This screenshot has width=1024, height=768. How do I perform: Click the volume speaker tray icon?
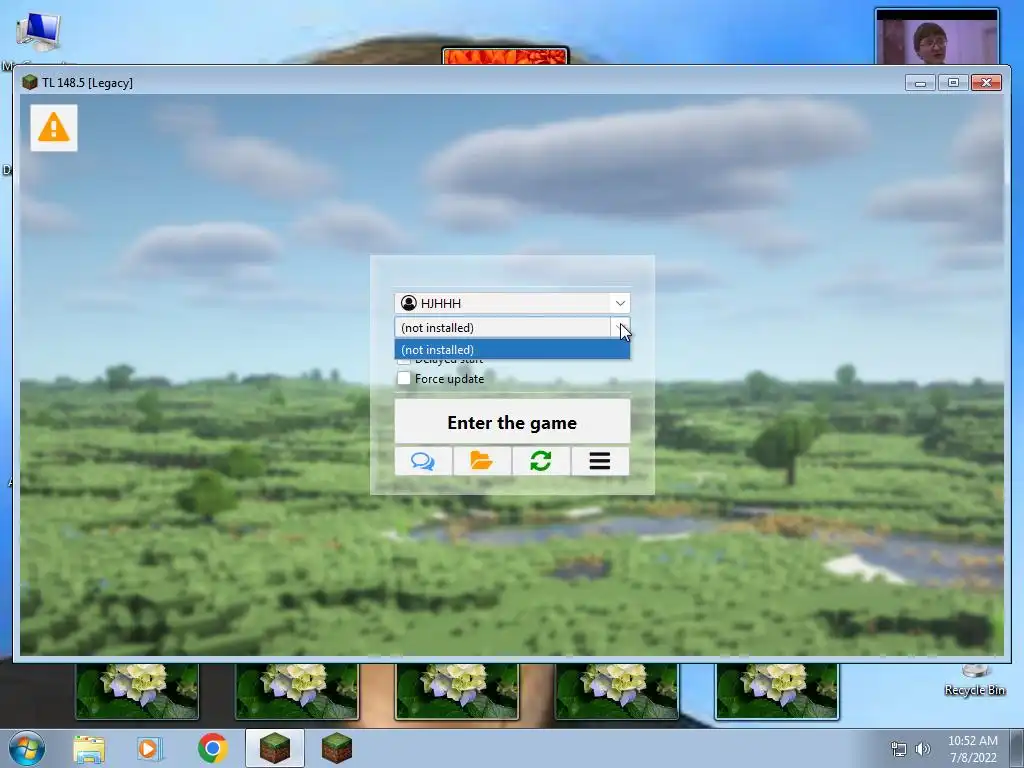click(x=923, y=749)
